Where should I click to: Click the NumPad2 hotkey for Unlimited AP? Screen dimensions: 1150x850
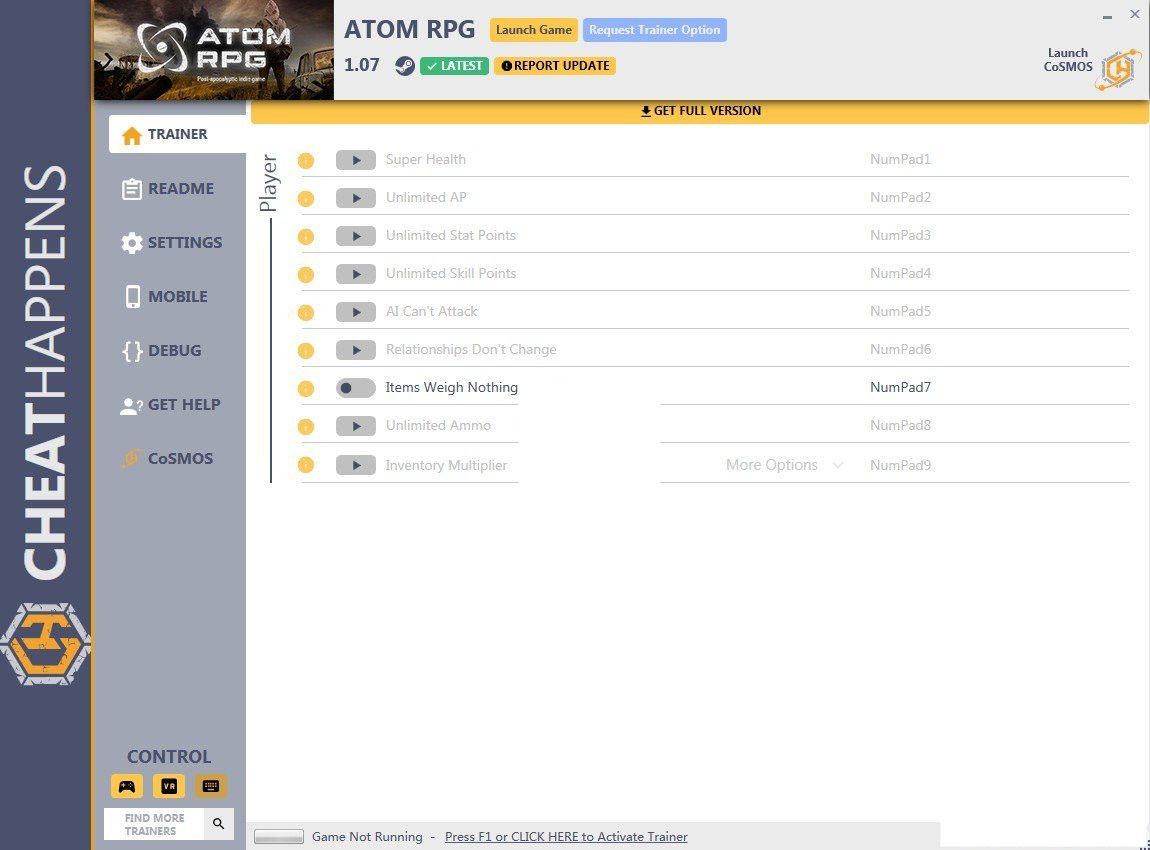(x=900, y=197)
